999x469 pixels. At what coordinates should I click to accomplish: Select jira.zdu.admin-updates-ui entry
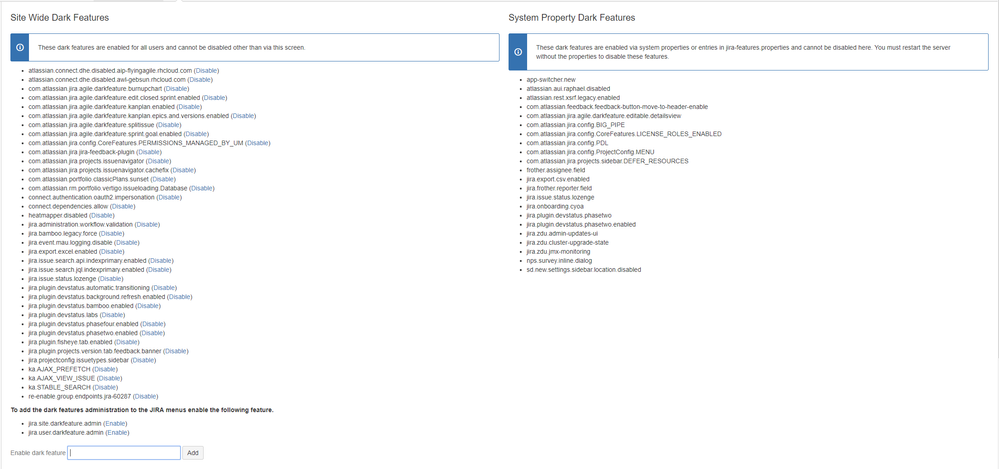click(563, 234)
